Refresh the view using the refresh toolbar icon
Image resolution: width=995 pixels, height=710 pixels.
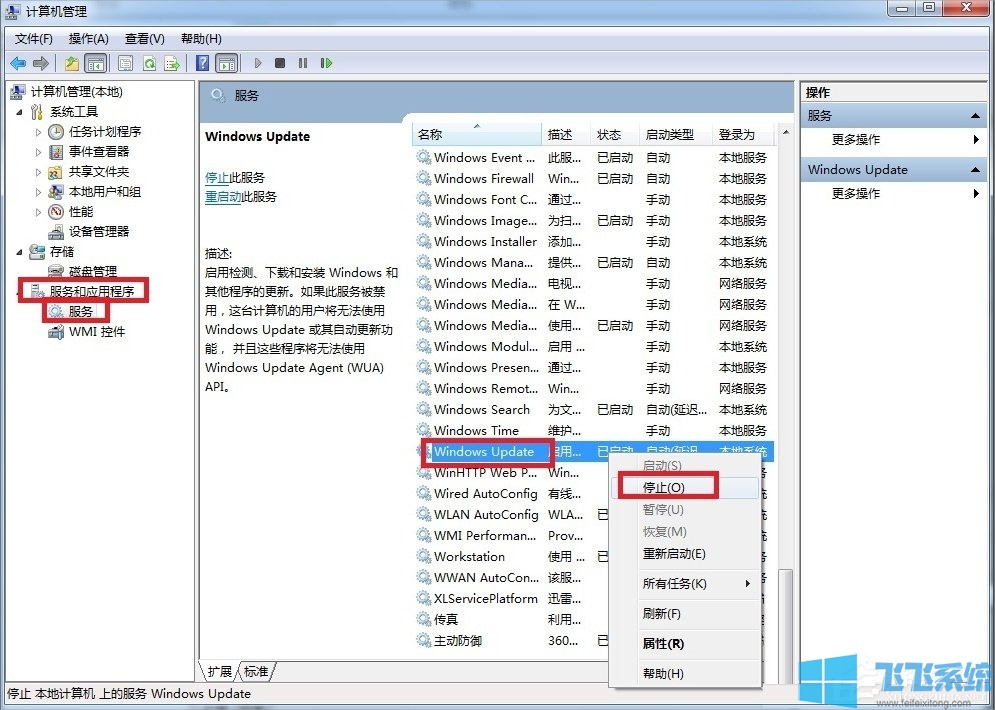[x=148, y=63]
